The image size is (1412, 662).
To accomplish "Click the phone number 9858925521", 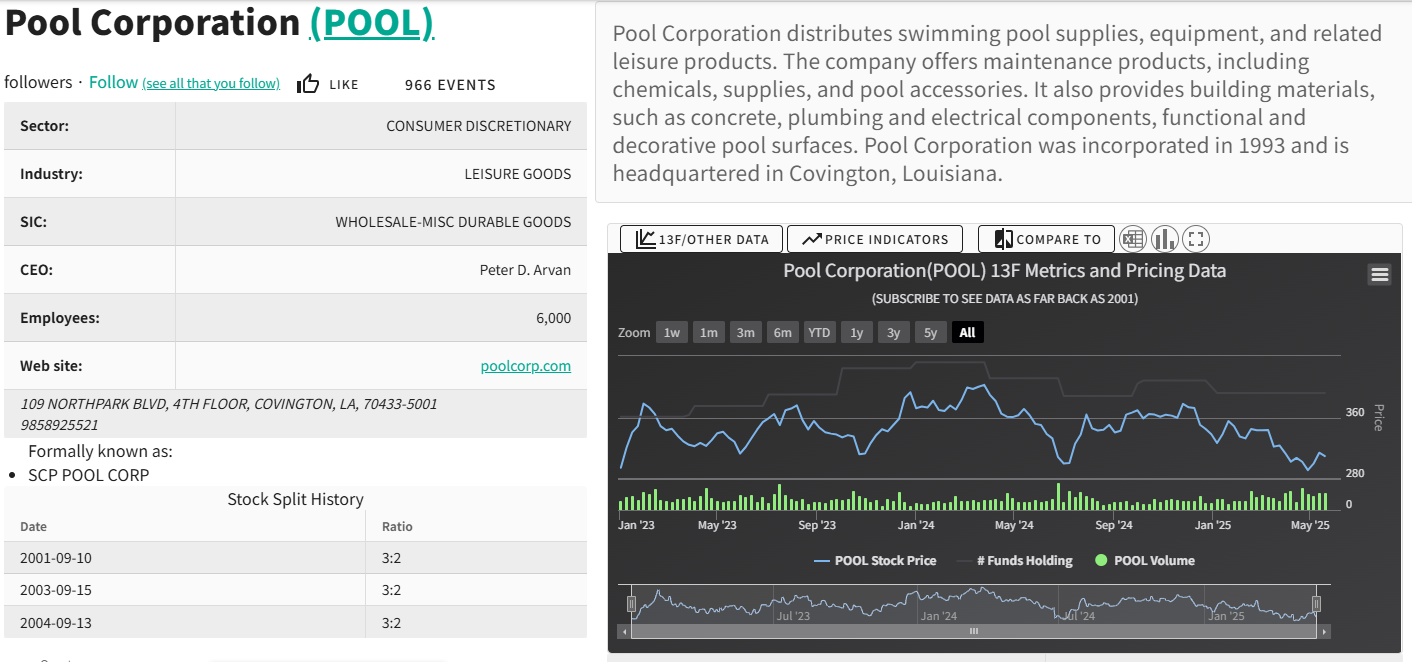I will tap(59, 425).
